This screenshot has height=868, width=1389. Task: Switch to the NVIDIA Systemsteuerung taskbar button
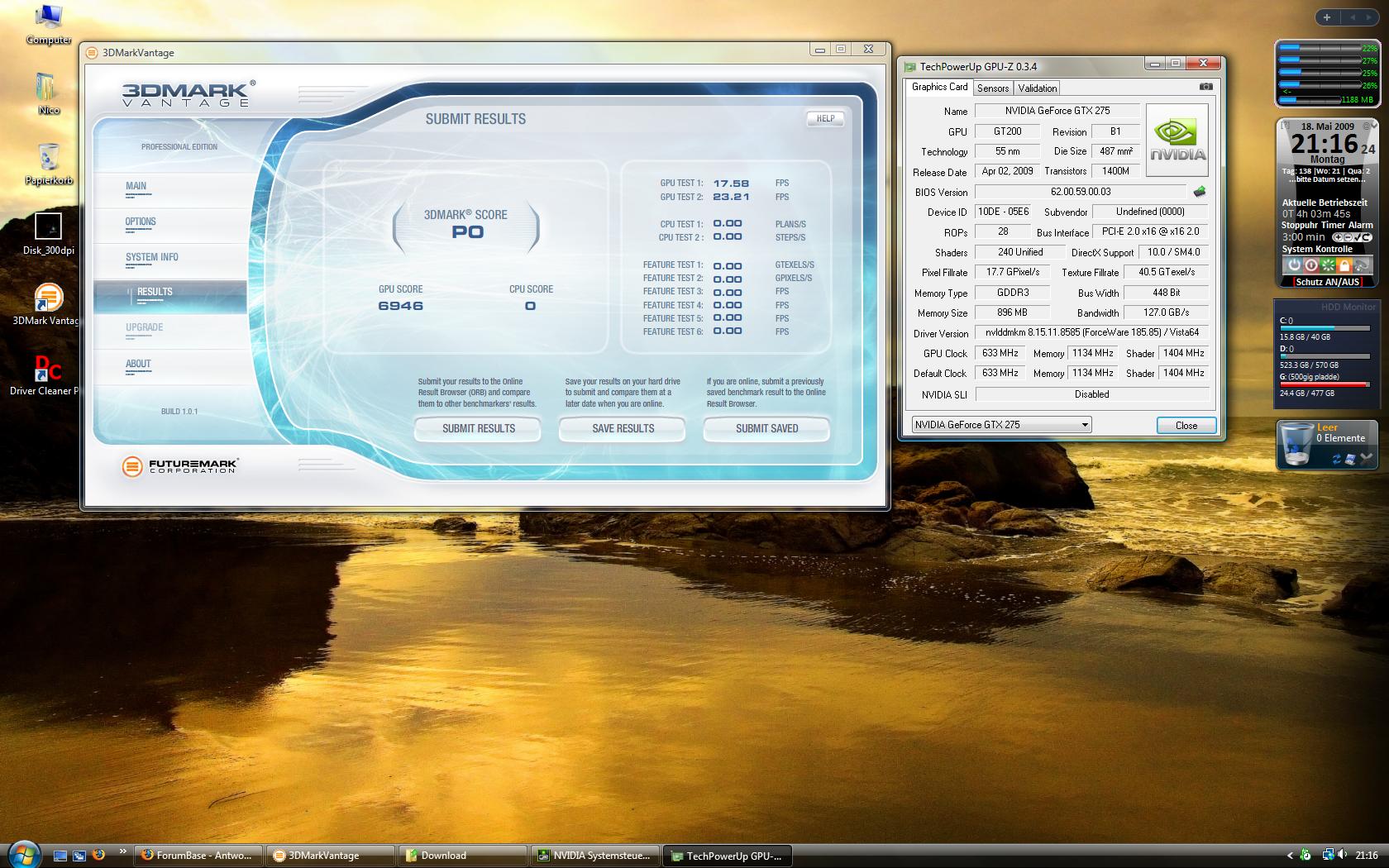596,856
